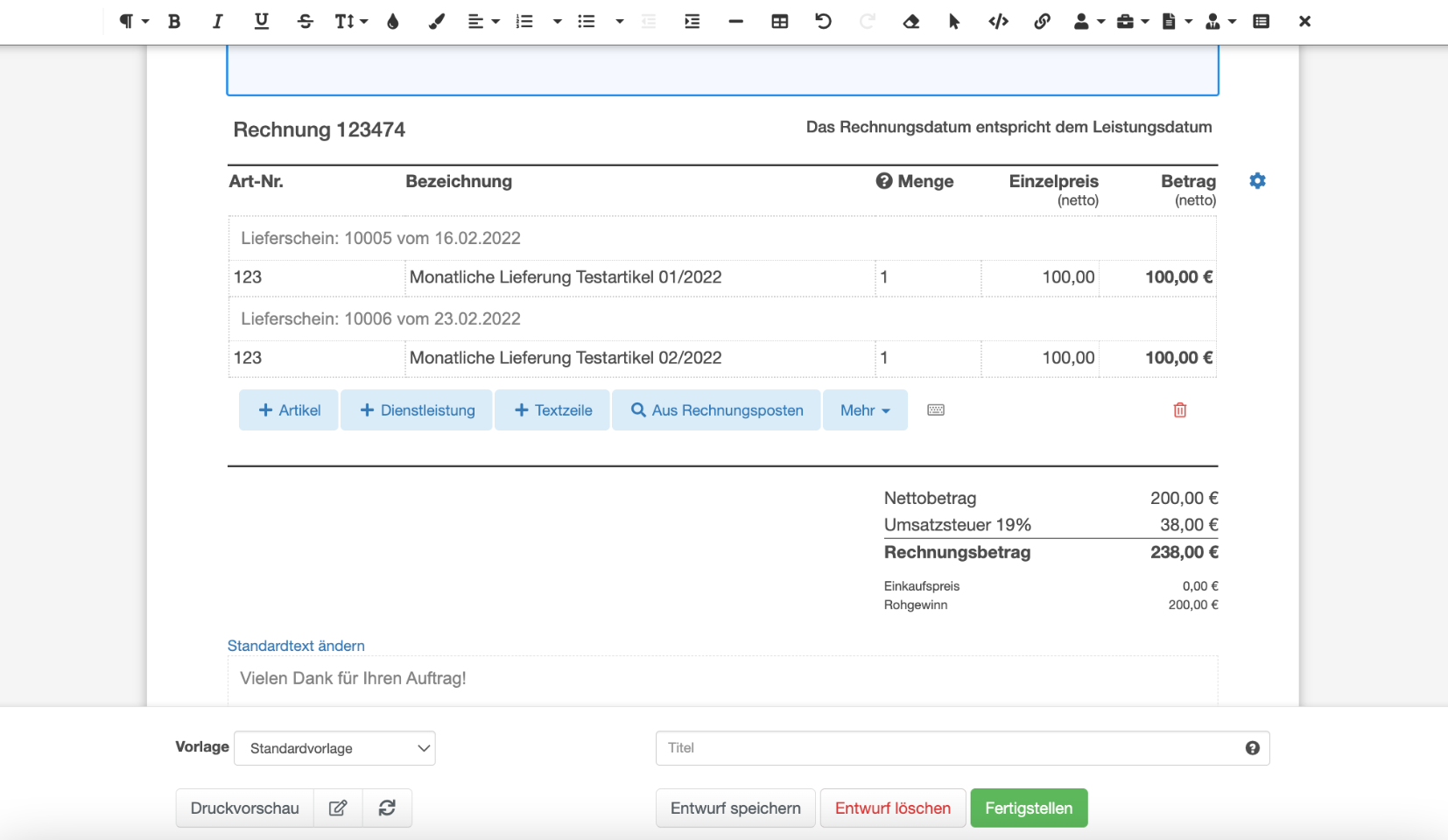Click description Monatliche Lieferung Testartikel 01/2022
This screenshot has width=1448, height=840.
566,277
